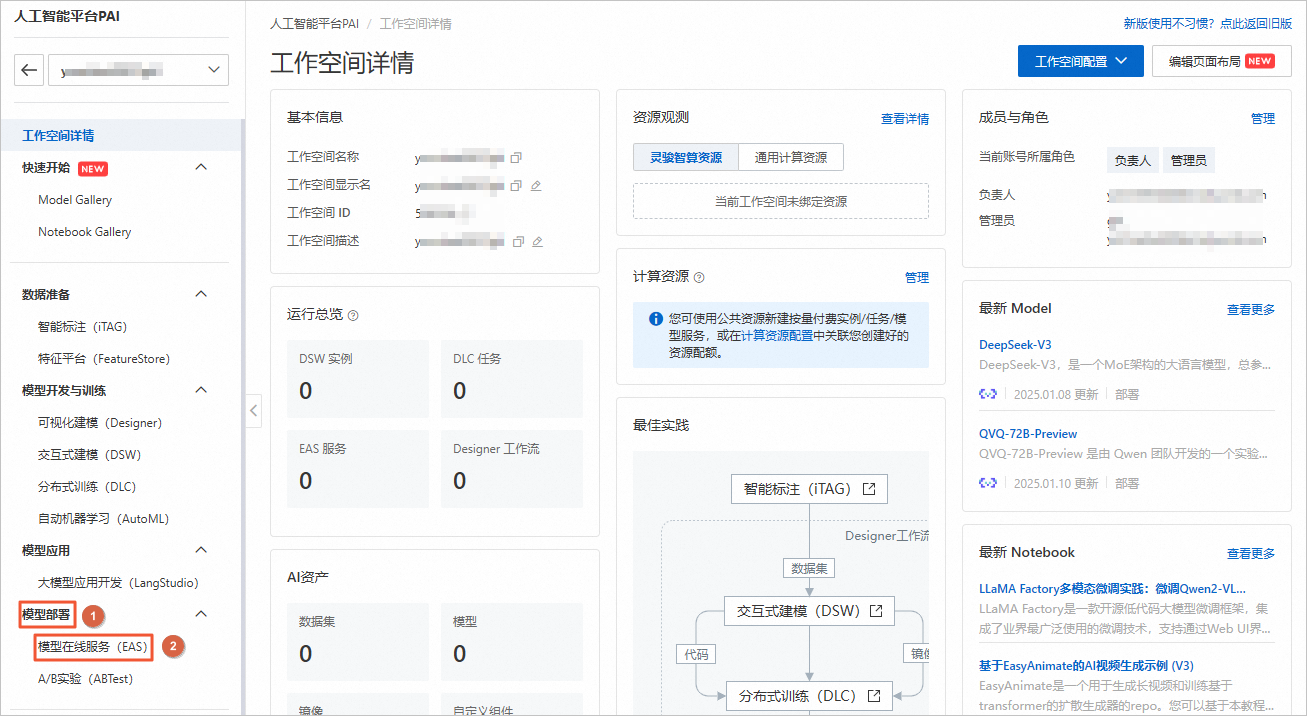Open Model Gallery from the sidebar
The image size is (1307, 716).
(75, 200)
